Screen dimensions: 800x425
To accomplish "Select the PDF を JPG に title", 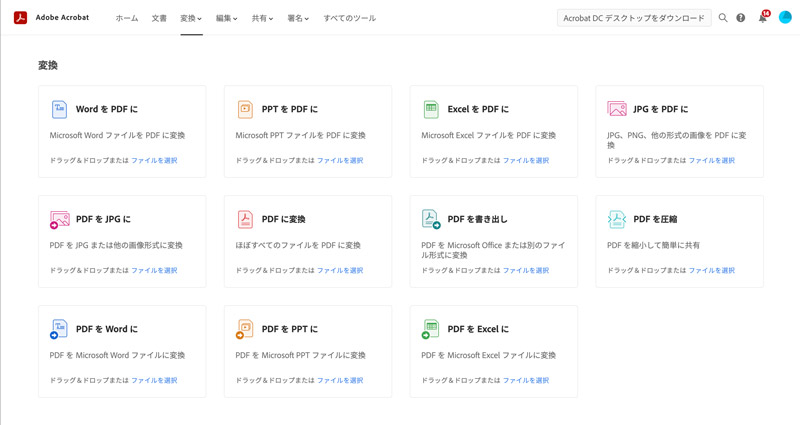I will click(x=104, y=219).
